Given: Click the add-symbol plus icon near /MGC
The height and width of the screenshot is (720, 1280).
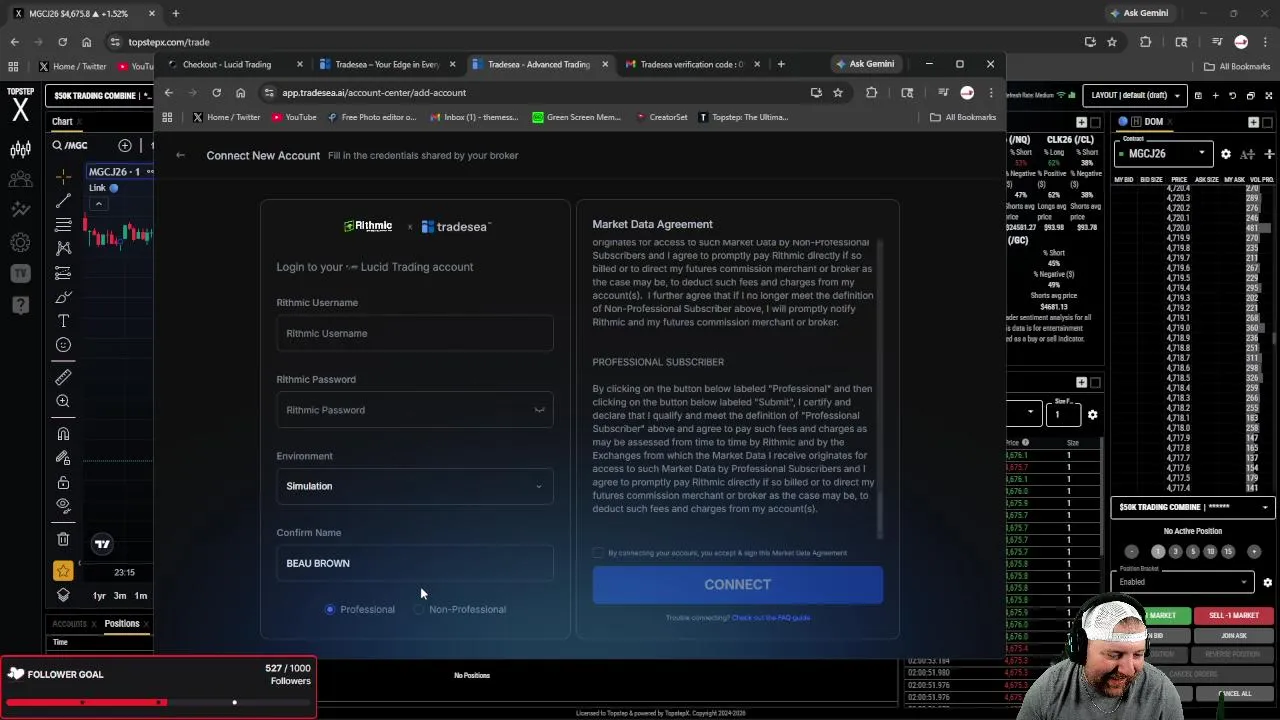Looking at the screenshot, I should [125, 146].
